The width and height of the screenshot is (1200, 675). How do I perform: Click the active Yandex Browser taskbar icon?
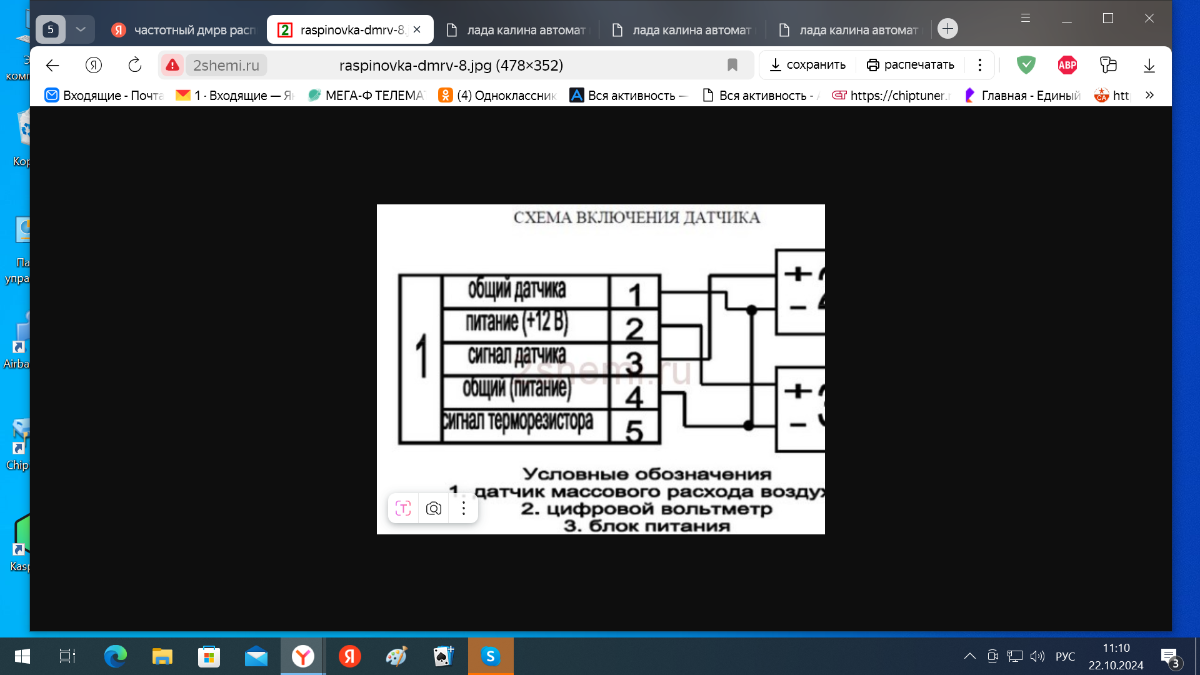pyautogui.click(x=303, y=656)
